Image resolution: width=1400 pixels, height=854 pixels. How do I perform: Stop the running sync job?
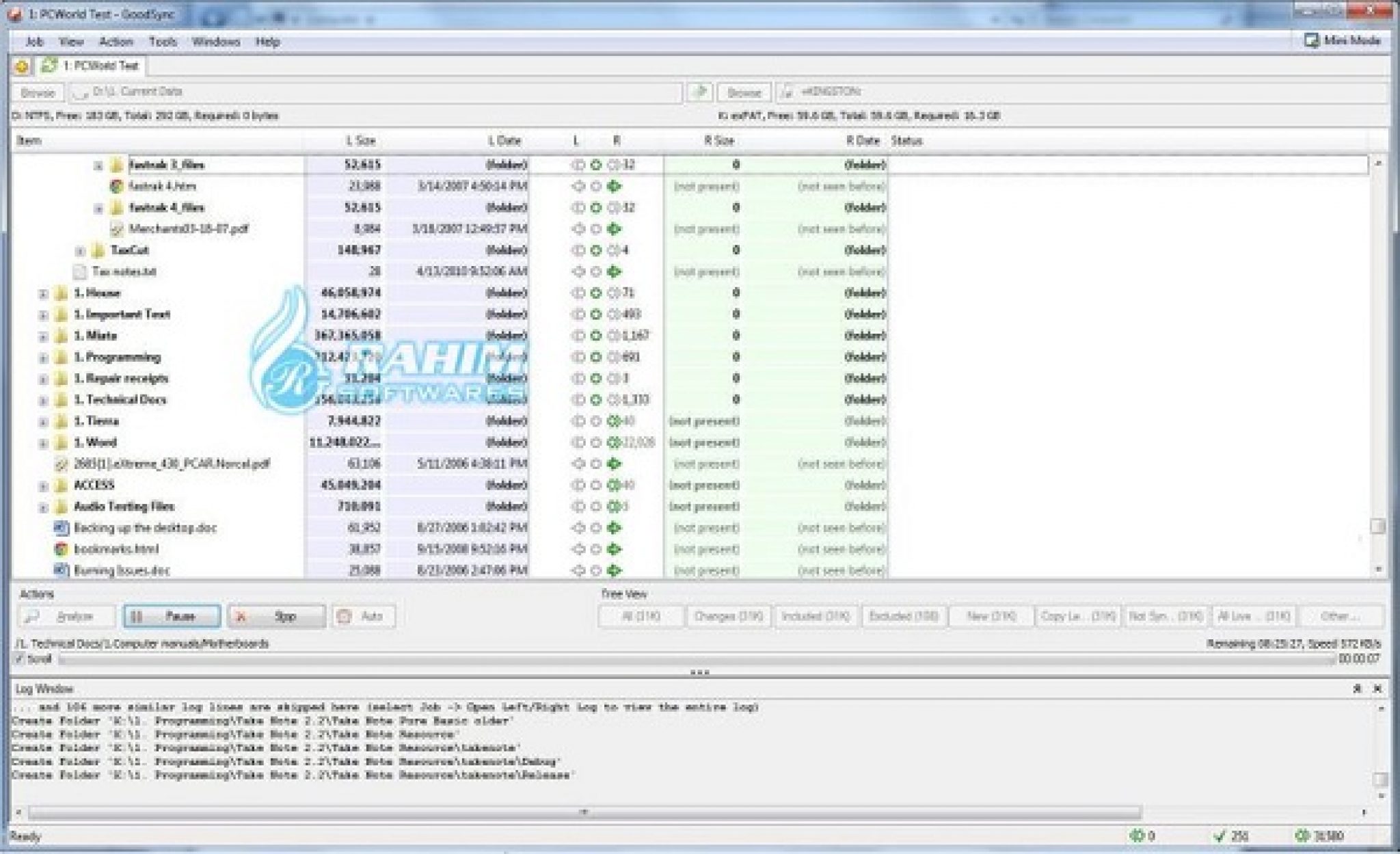[x=276, y=616]
